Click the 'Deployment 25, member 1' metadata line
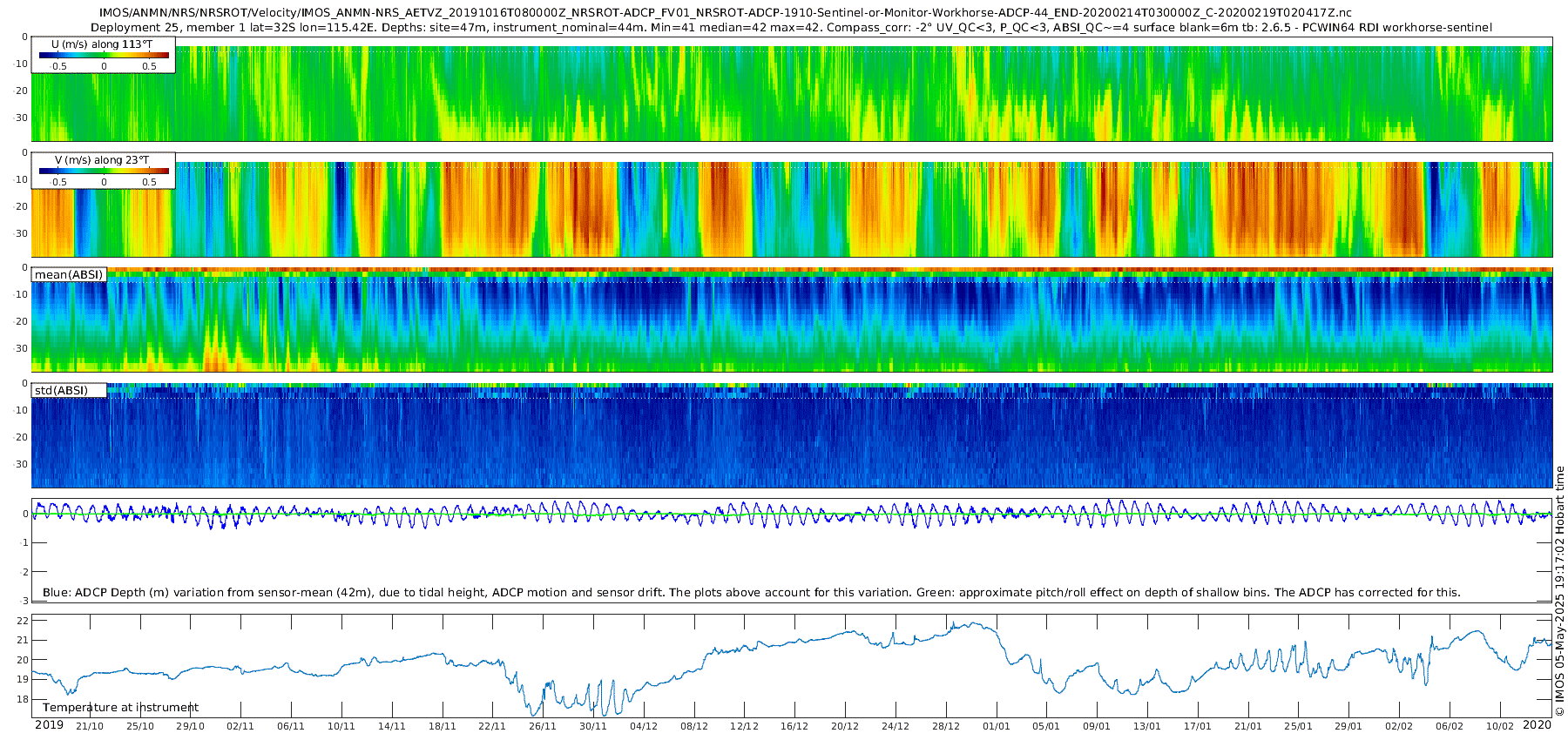Screen dimensions: 1568x740 pyautogui.click(x=791, y=28)
